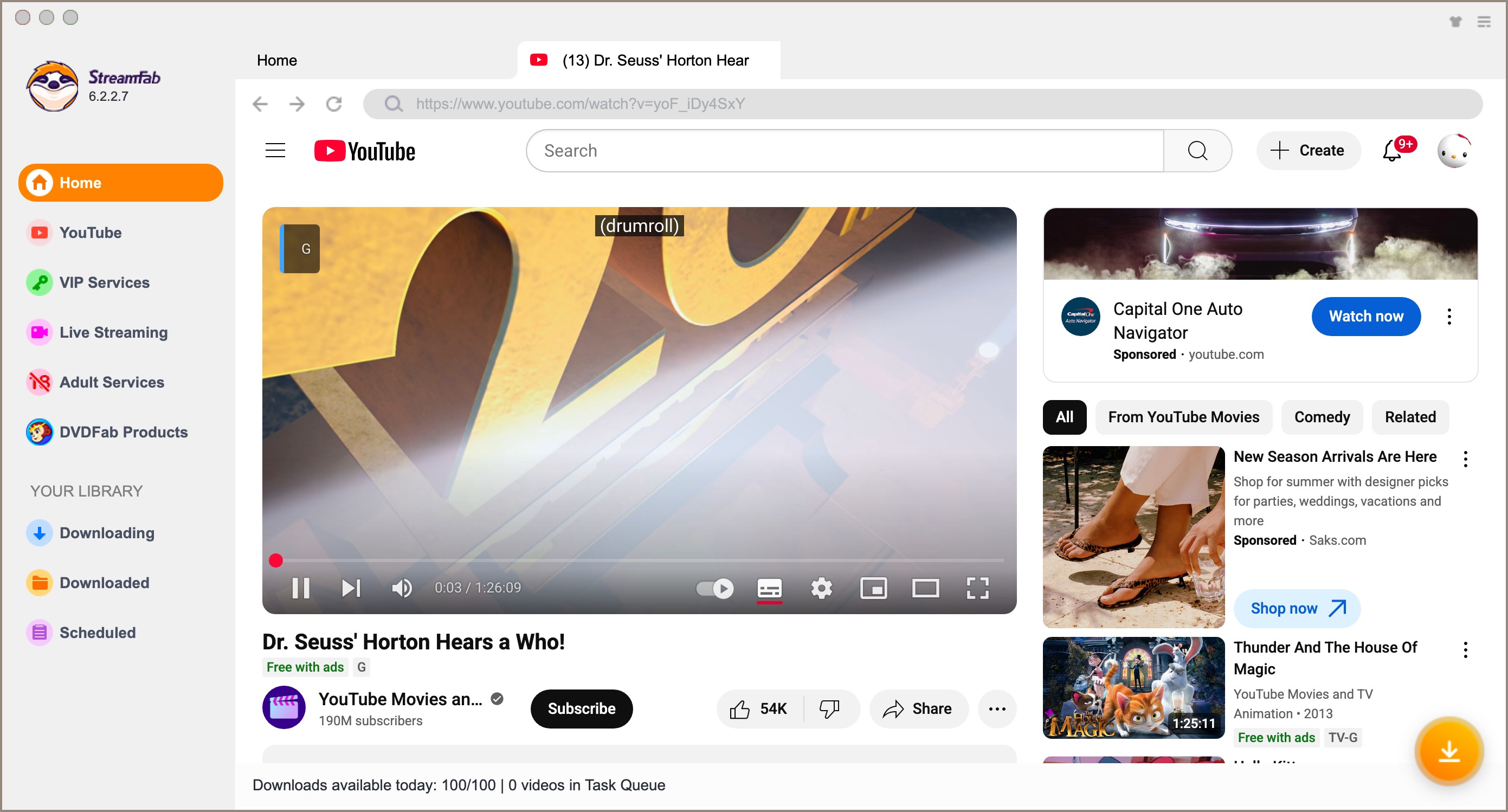This screenshot has height=812, width=1508.
Task: Select the All filter chip
Action: [x=1065, y=417]
